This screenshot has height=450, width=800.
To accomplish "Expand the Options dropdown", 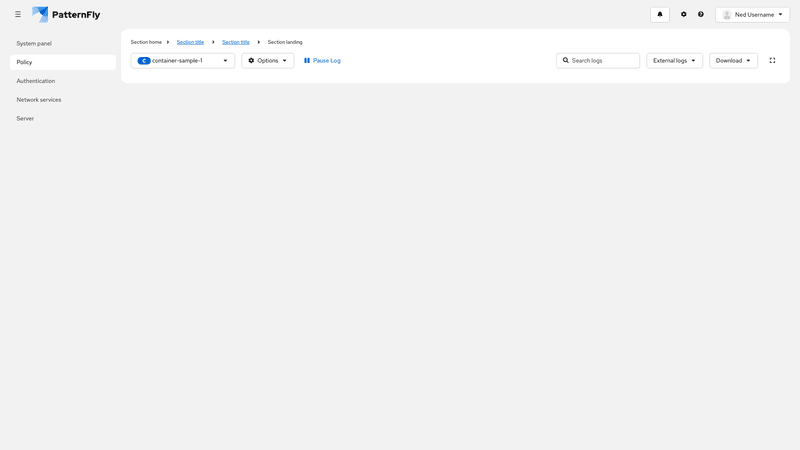I will [267, 61].
